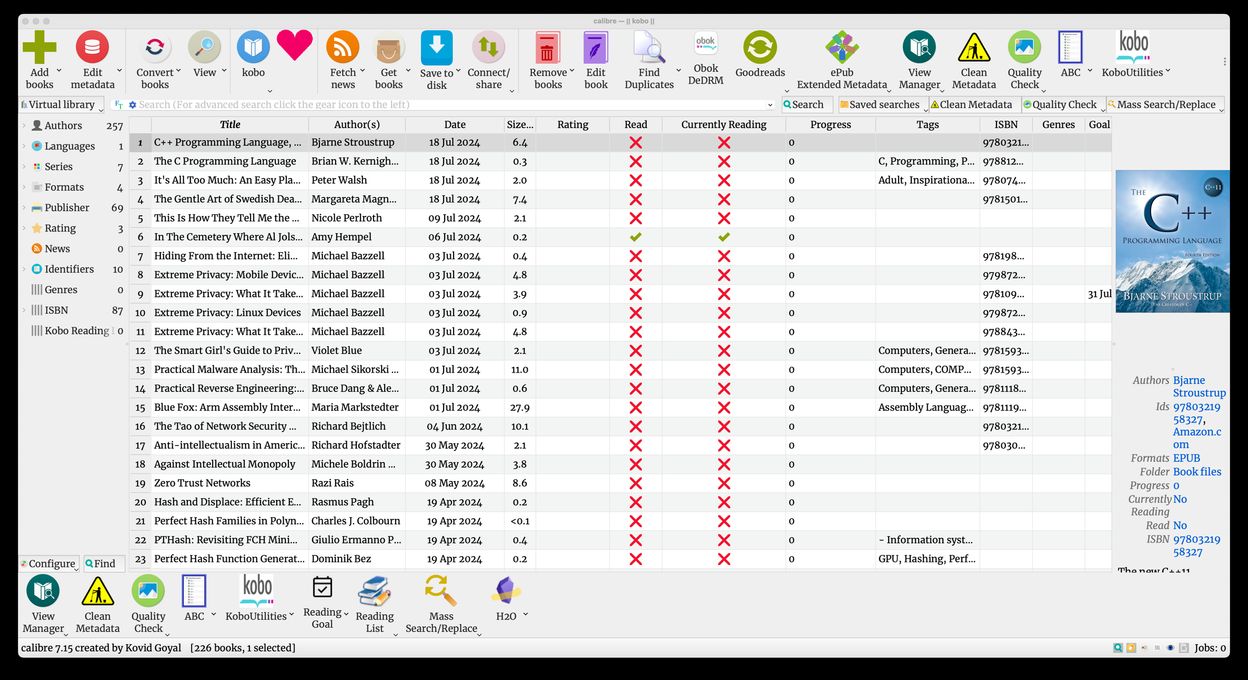Click the kobo library icon
The image size is (1248, 680).
pyautogui.click(x=253, y=47)
